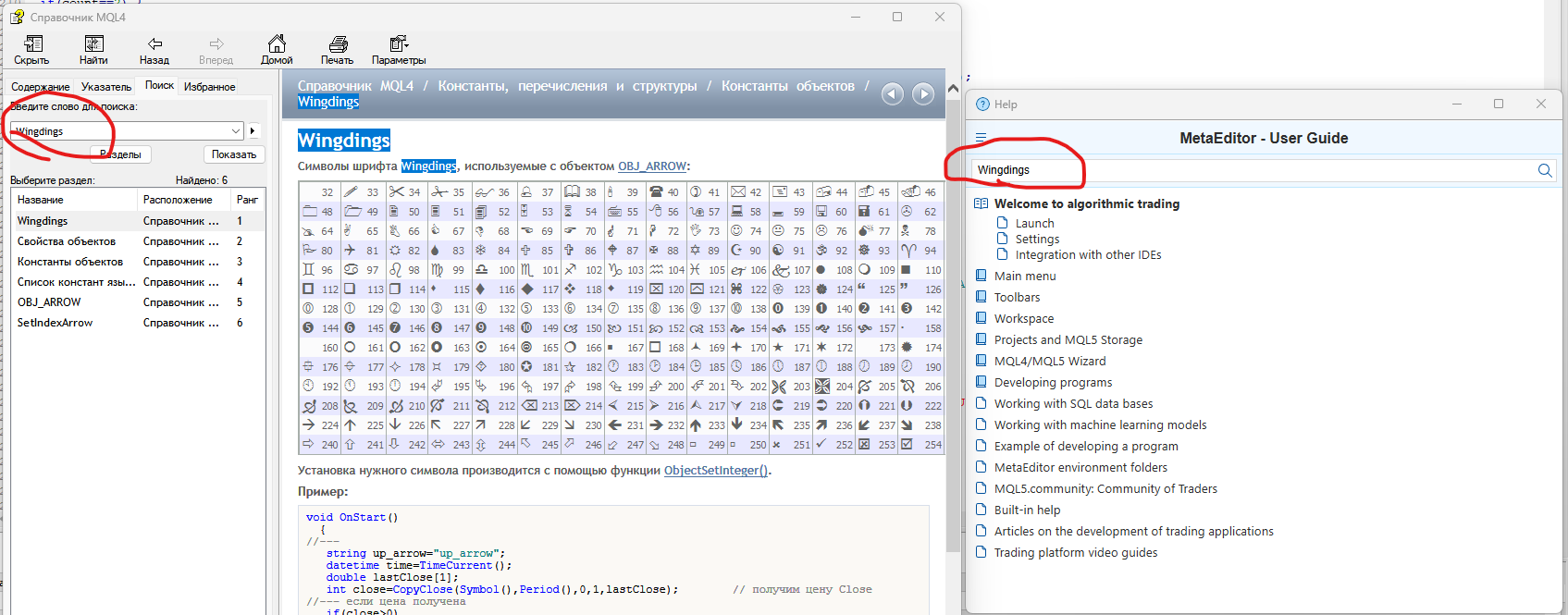The height and width of the screenshot is (615, 1568).
Task: Open the search word dropdown arrow
Action: (236, 131)
